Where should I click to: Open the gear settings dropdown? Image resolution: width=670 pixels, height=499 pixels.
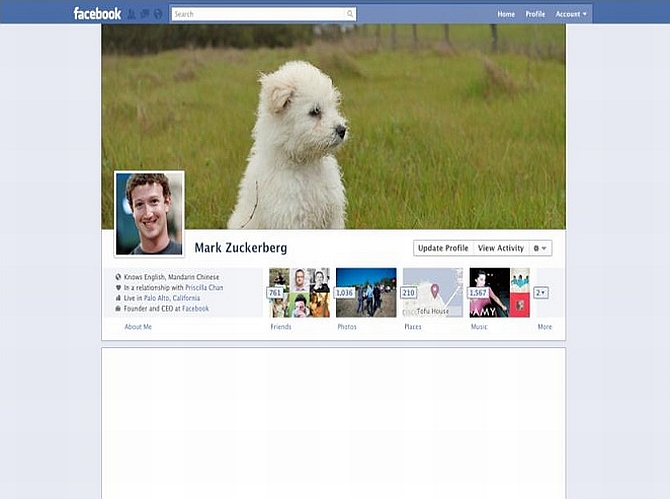pyautogui.click(x=540, y=248)
